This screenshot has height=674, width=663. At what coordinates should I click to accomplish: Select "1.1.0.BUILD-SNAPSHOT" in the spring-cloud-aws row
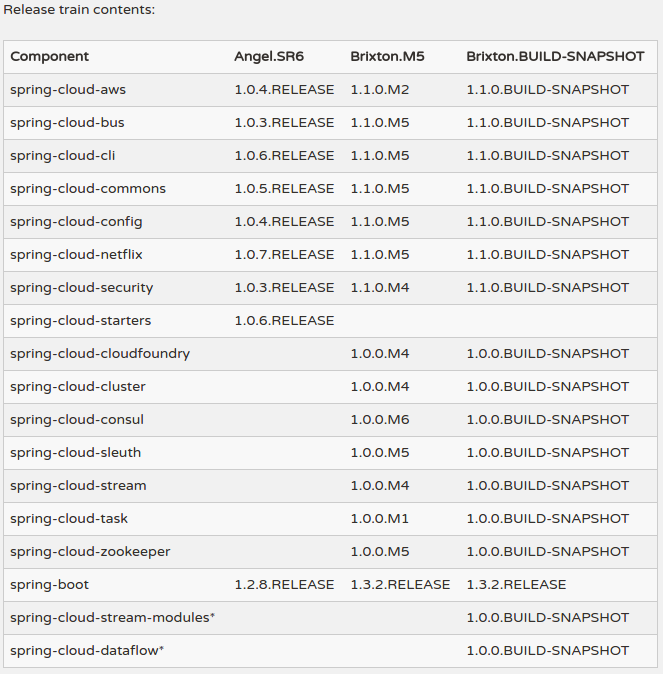pos(548,90)
